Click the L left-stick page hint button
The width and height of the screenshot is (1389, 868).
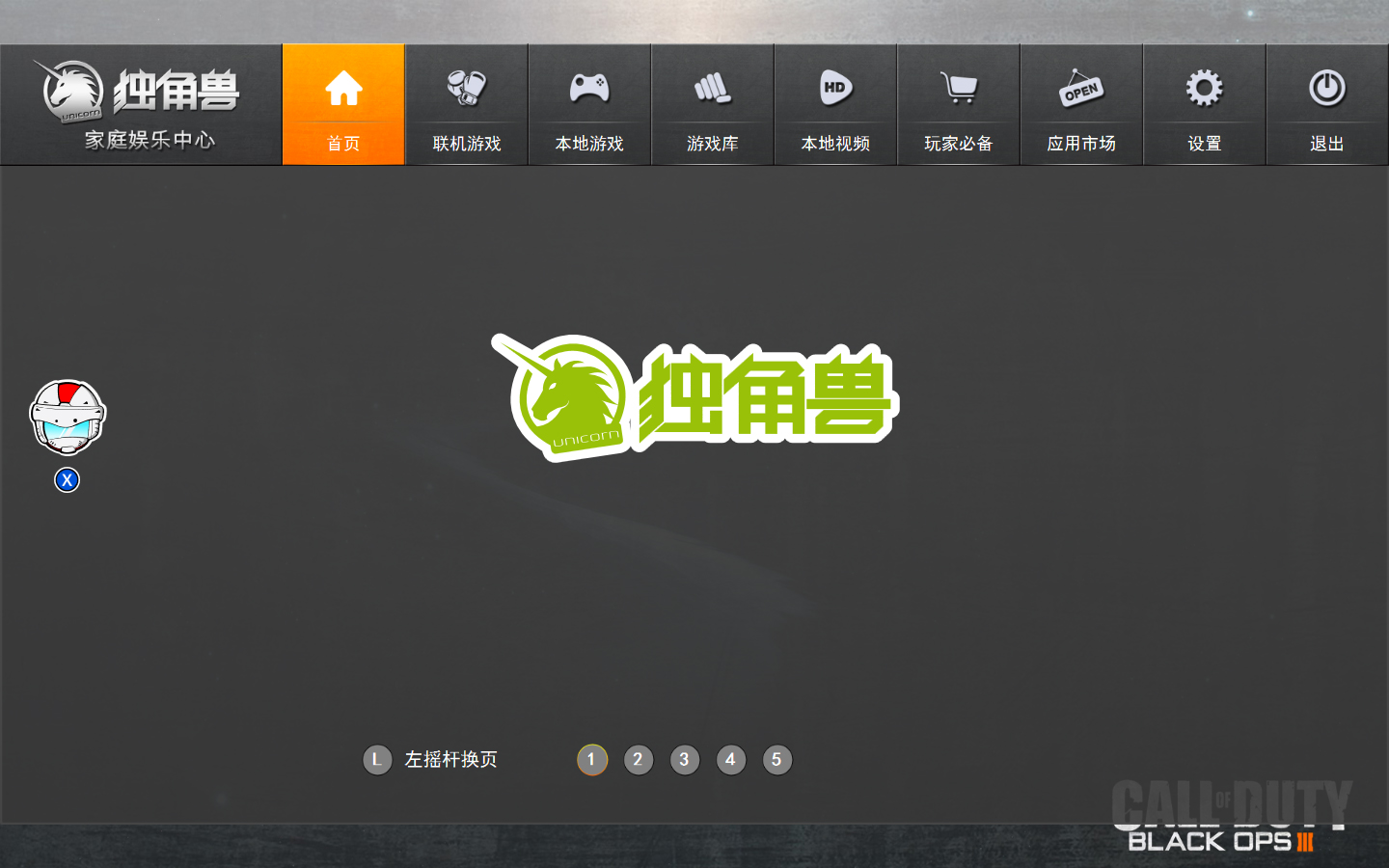coord(377,760)
